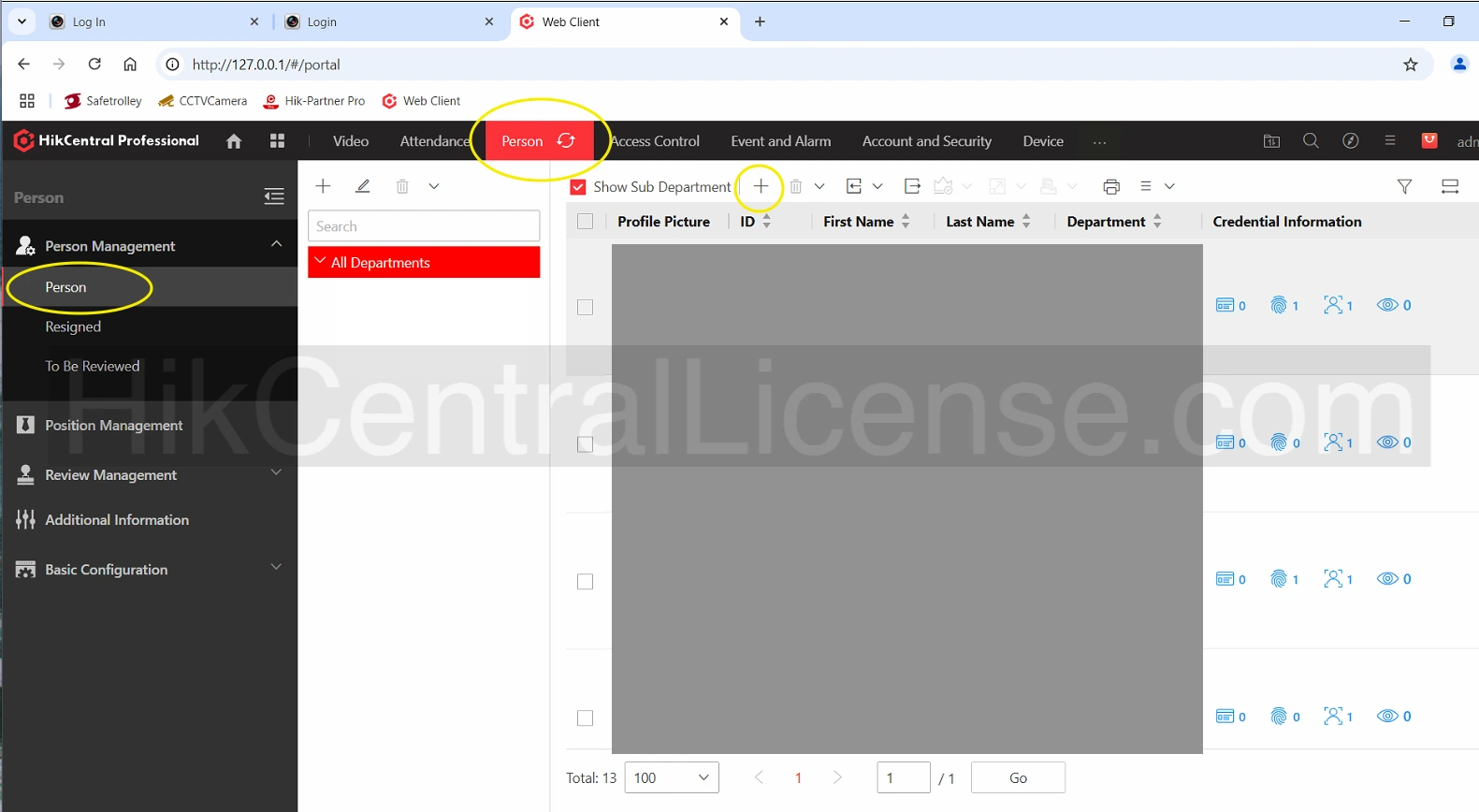
Task: Uncheck Show Sub Department checkbox
Action: (x=578, y=187)
